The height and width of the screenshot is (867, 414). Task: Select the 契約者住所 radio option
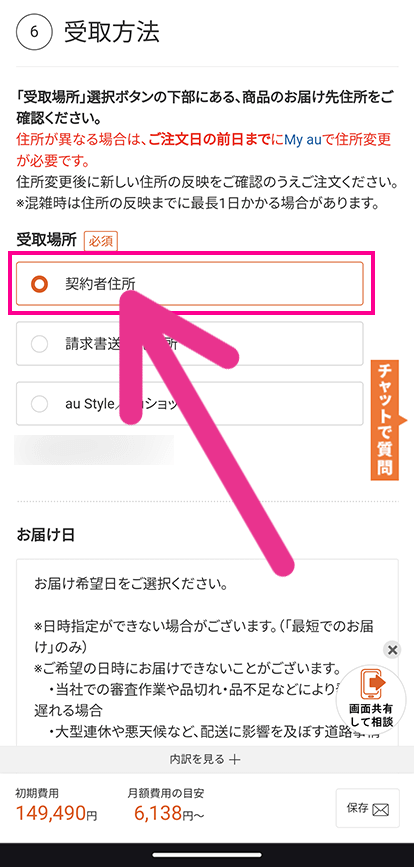tap(190, 284)
